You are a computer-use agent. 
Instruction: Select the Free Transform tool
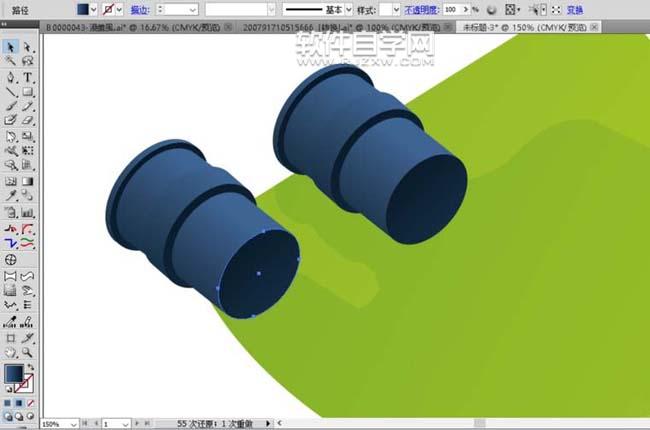27,150
